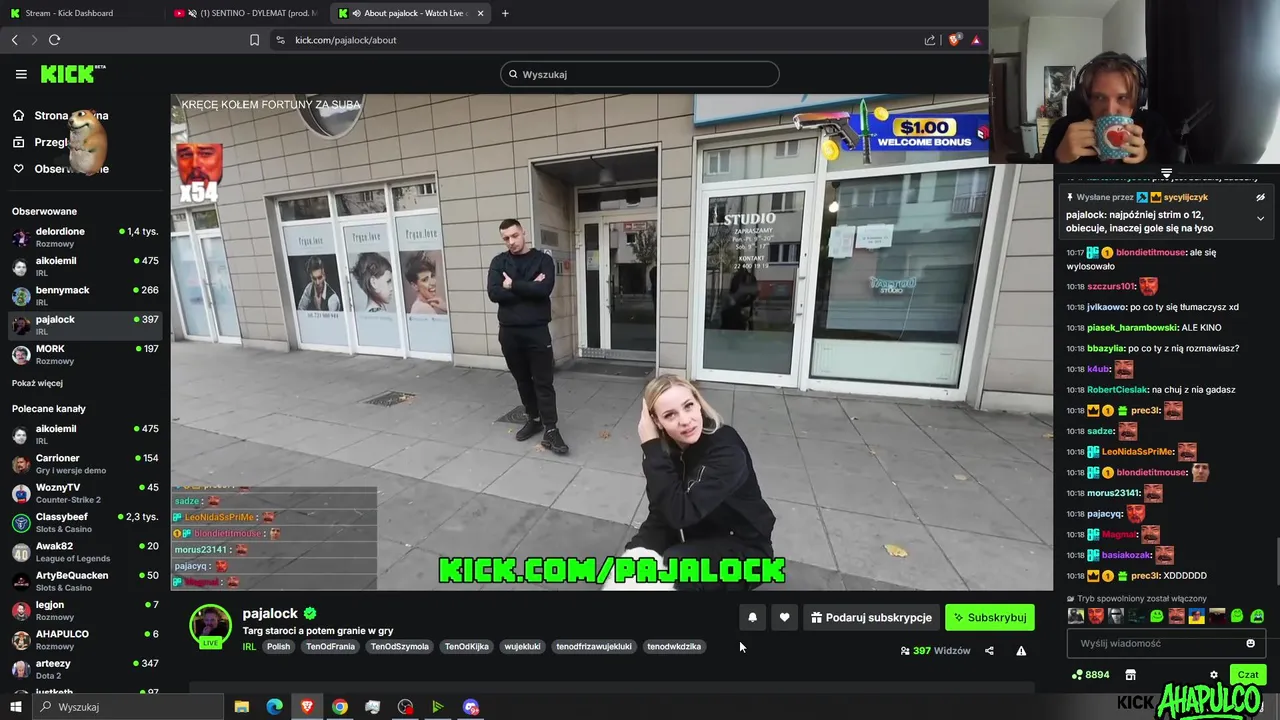Switch to SENTINO - DYLEMAT tab

[247, 13]
